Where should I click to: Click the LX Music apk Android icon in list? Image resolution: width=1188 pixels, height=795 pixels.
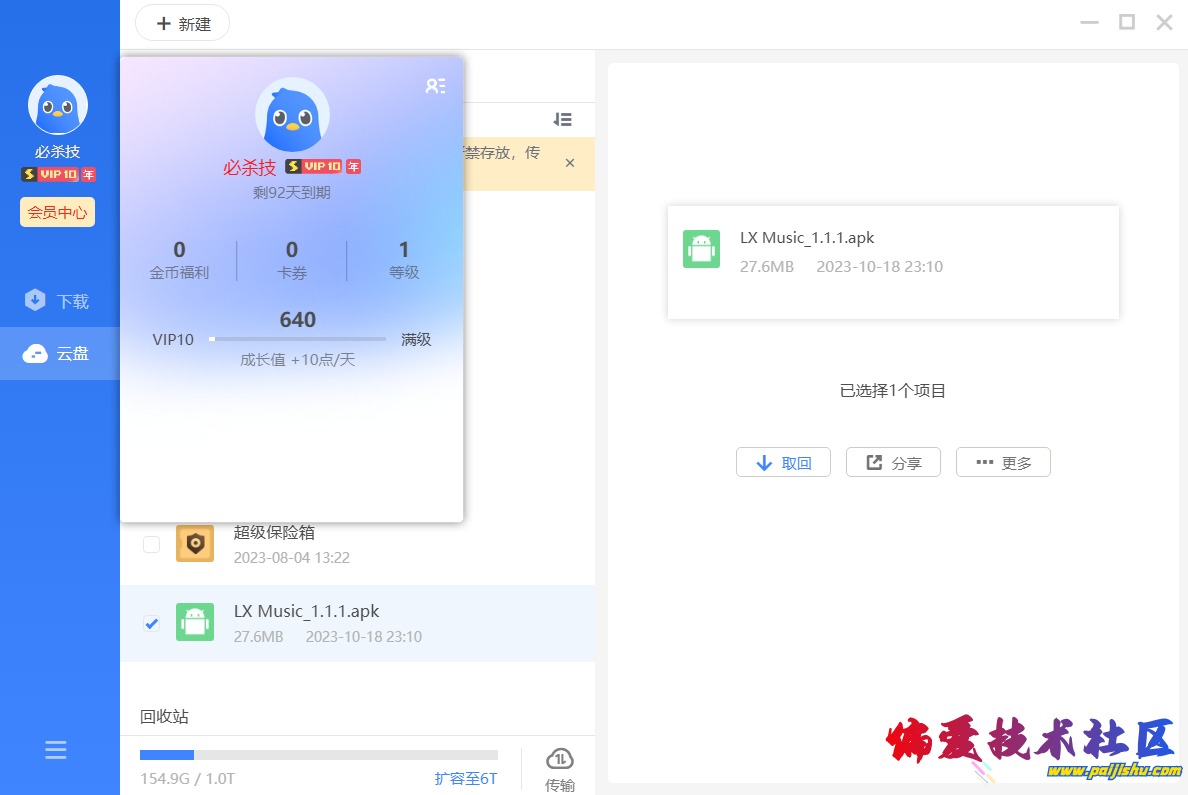[195, 622]
